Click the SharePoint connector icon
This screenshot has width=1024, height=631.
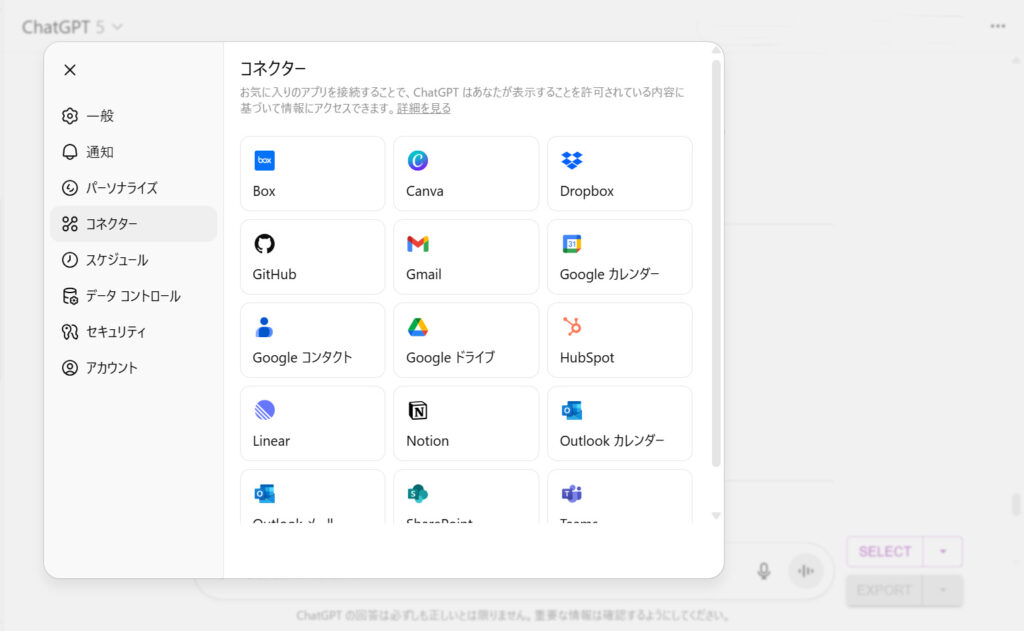point(418,494)
